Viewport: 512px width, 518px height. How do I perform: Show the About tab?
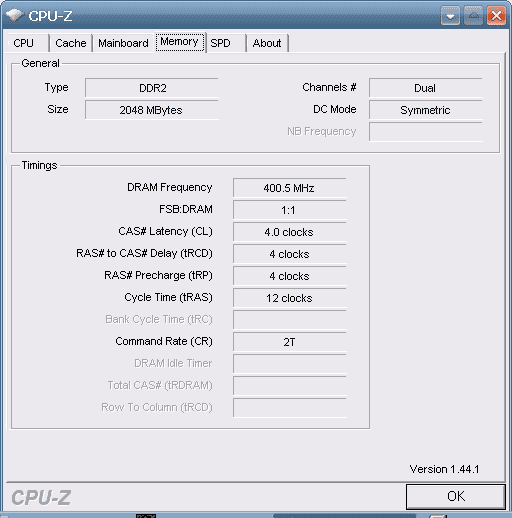click(267, 43)
